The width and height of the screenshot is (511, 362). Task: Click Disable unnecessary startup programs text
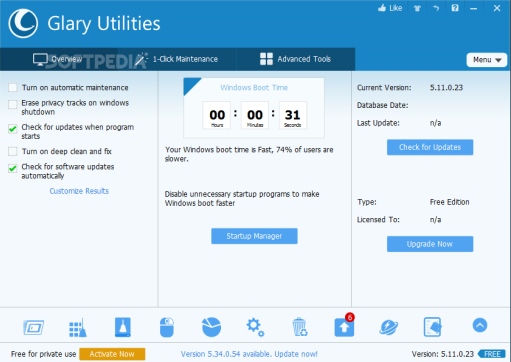(242, 199)
